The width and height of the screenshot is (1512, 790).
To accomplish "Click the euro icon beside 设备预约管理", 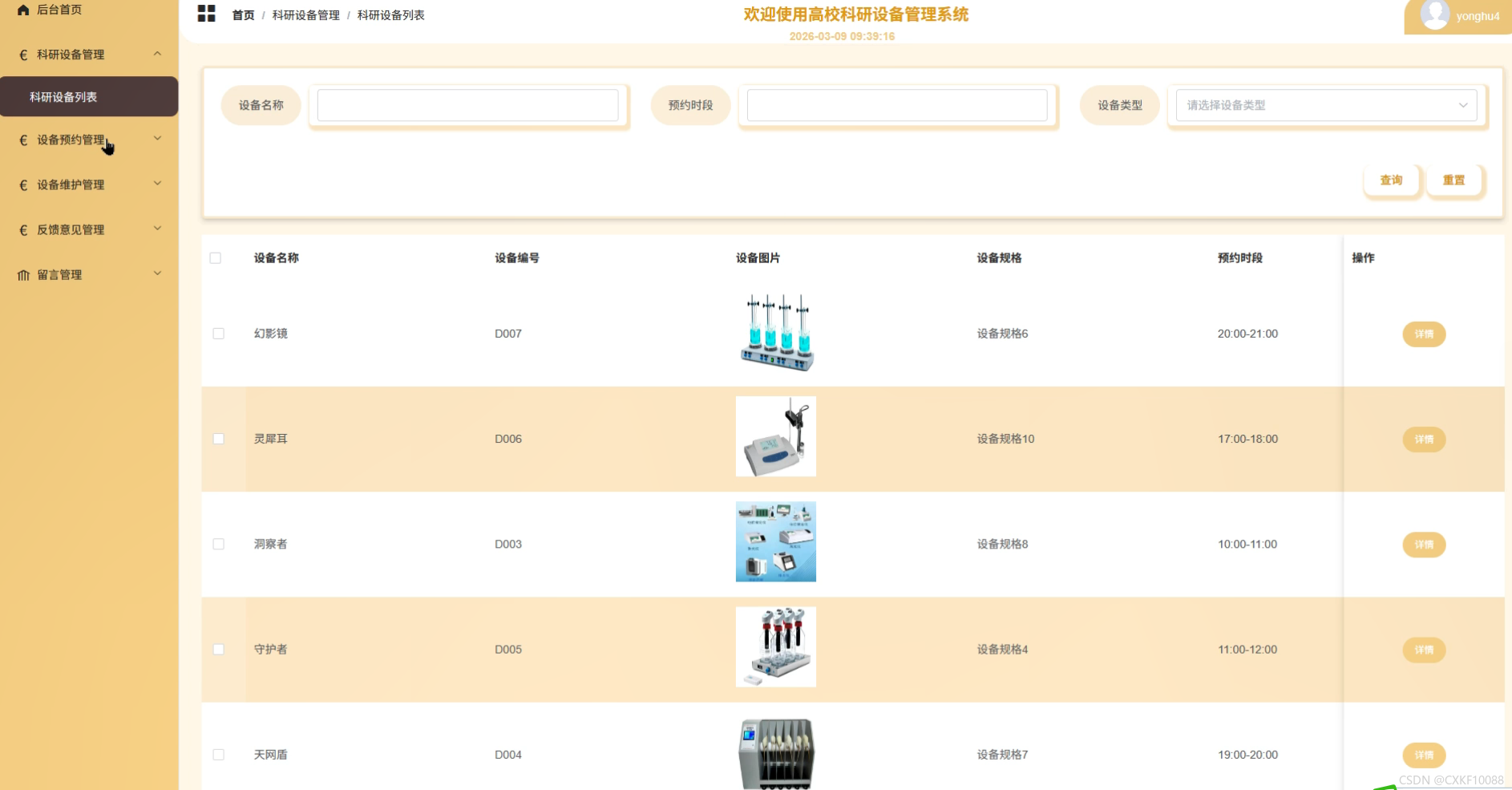I will [23, 140].
